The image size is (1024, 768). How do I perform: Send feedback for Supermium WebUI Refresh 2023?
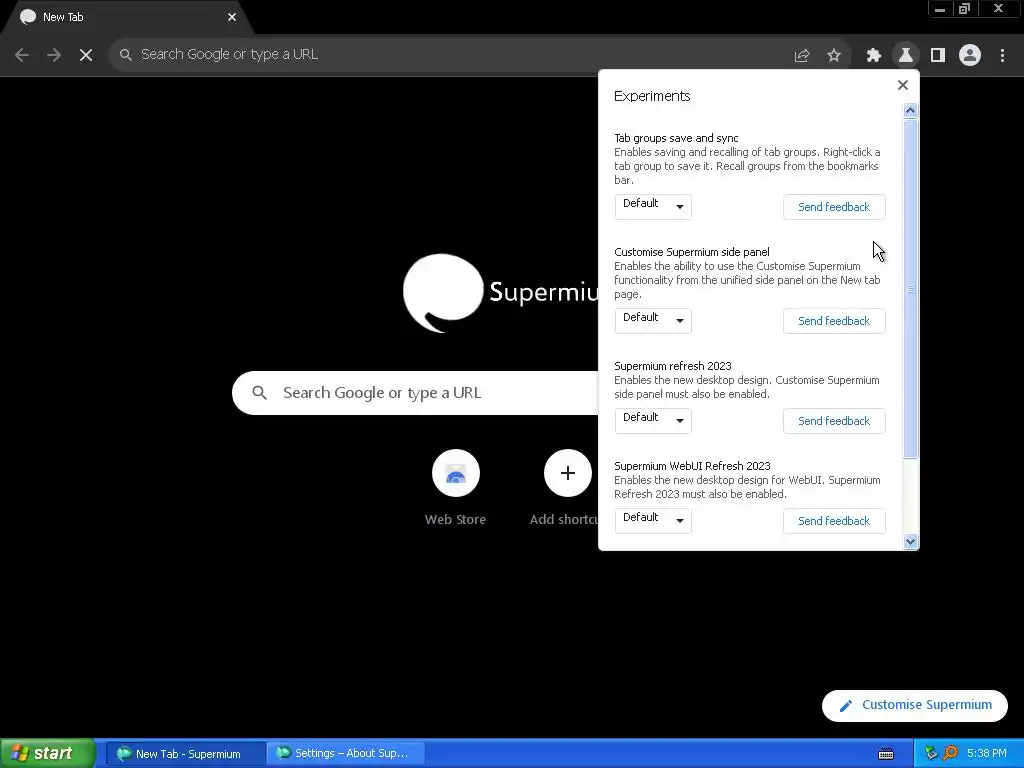point(834,521)
